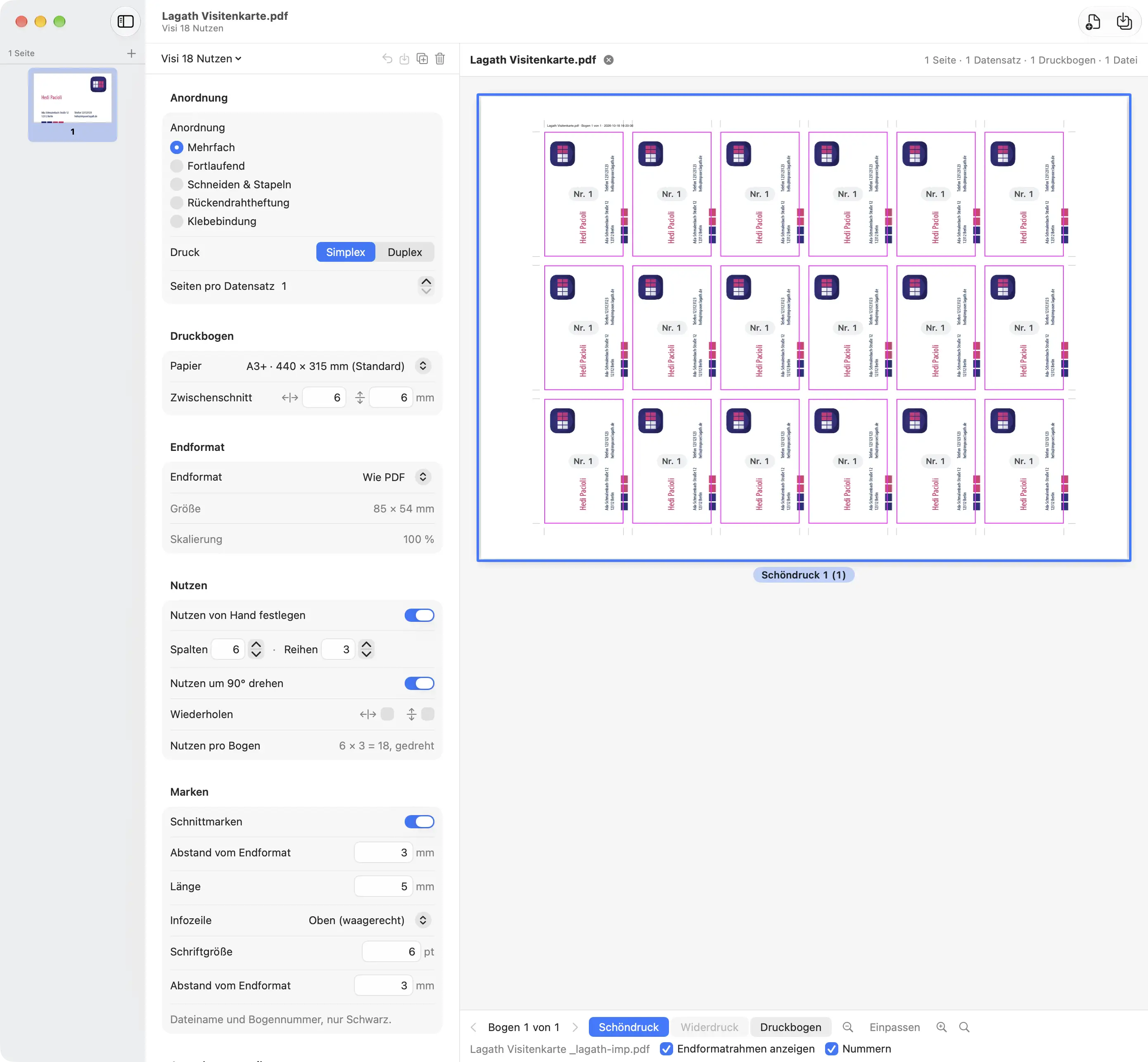Toggle Nutzen um 90° drehen switch
The image size is (1148, 1062).
click(420, 683)
